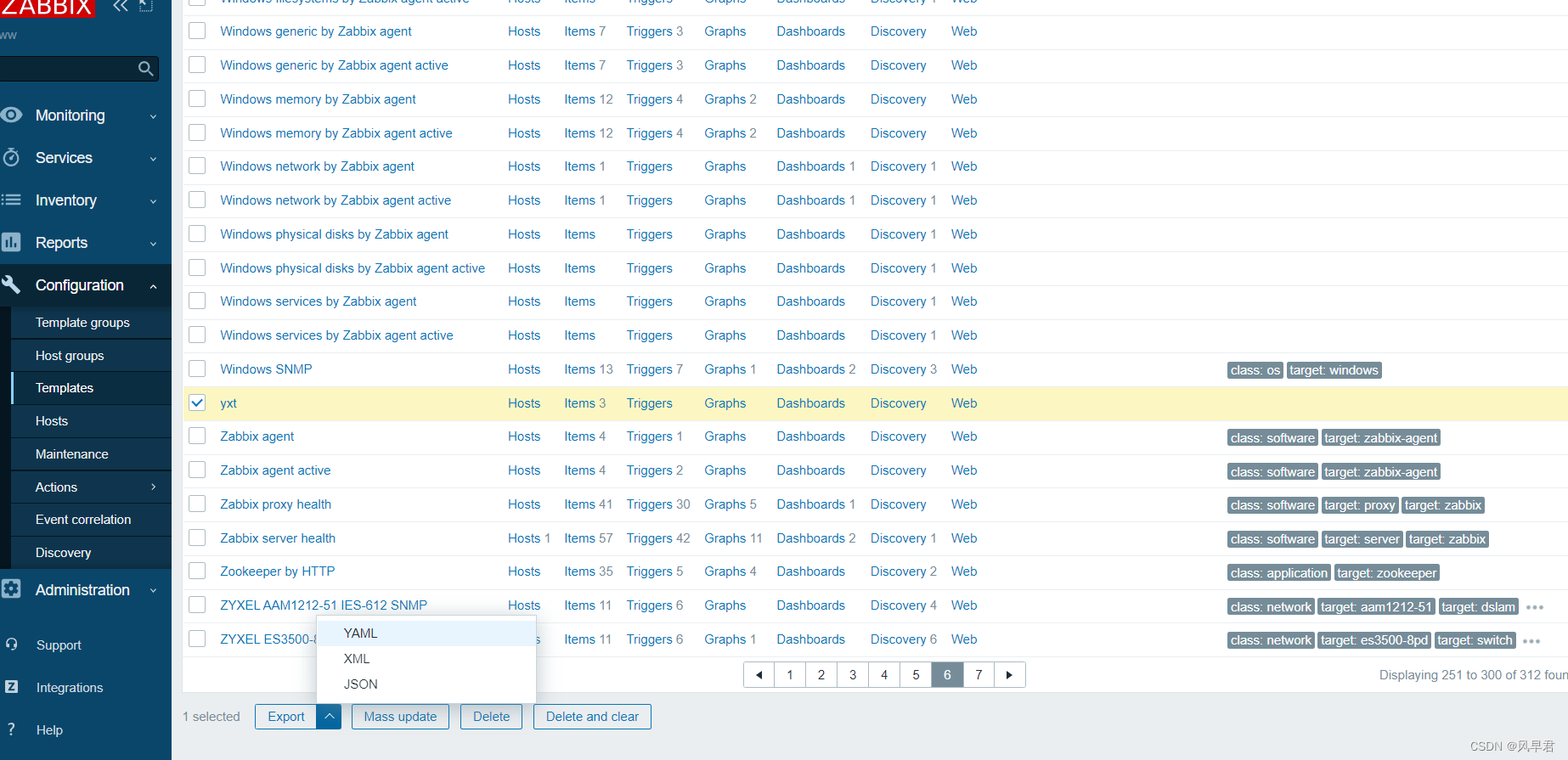Click the Administration gear icon
This screenshot has height=760, width=1568.
(x=11, y=589)
